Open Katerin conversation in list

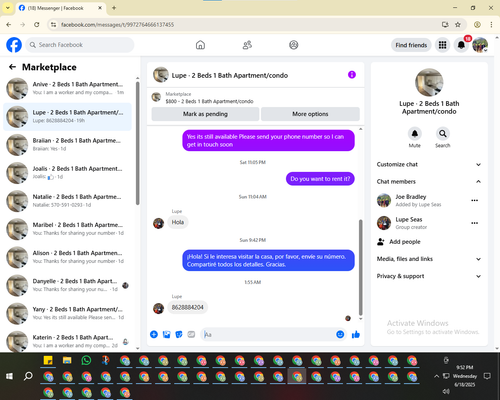pyautogui.click(x=67, y=342)
